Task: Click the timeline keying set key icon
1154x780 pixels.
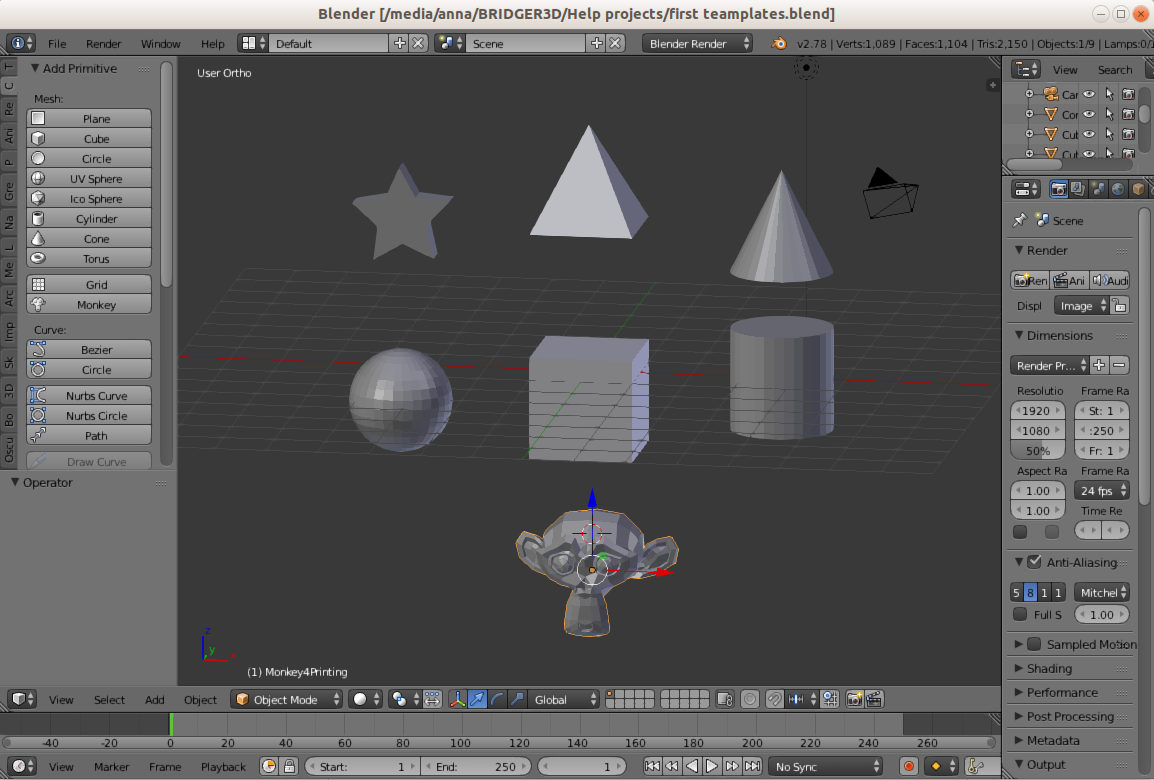Action: pos(976,766)
